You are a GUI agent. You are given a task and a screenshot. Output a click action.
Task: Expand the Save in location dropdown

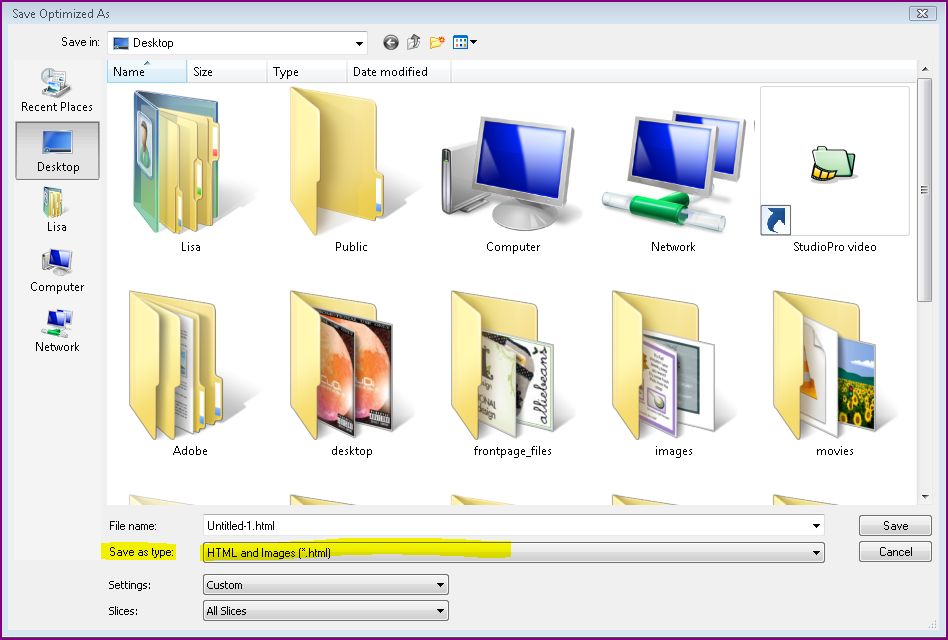click(x=357, y=42)
